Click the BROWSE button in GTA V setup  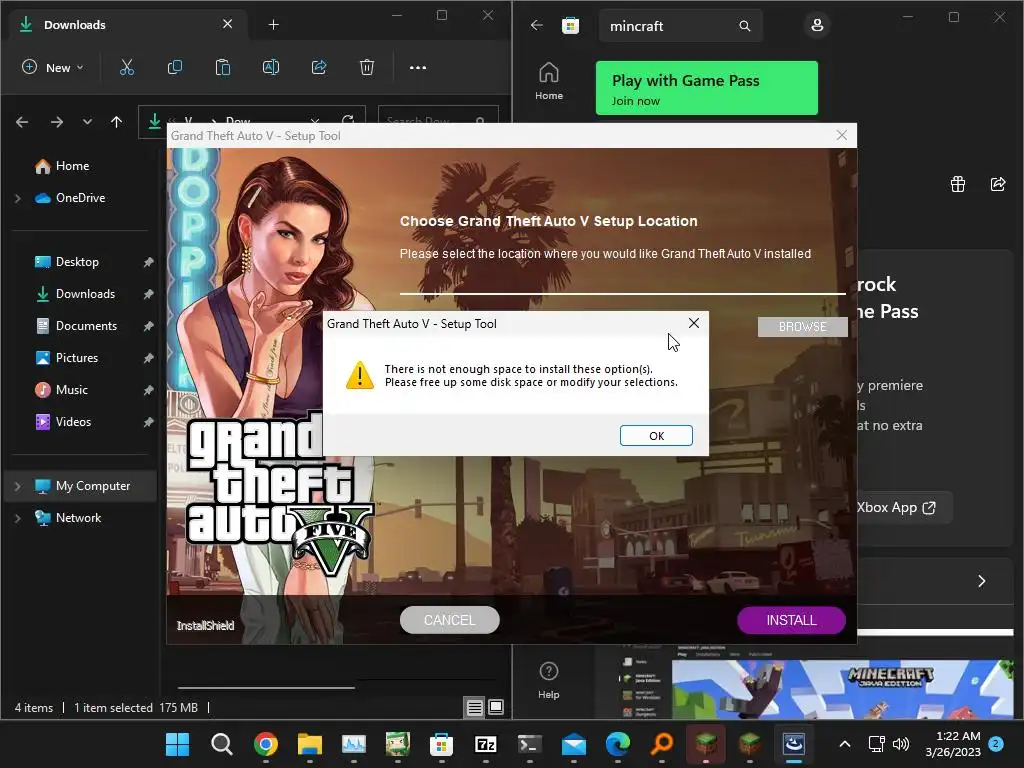[803, 327]
